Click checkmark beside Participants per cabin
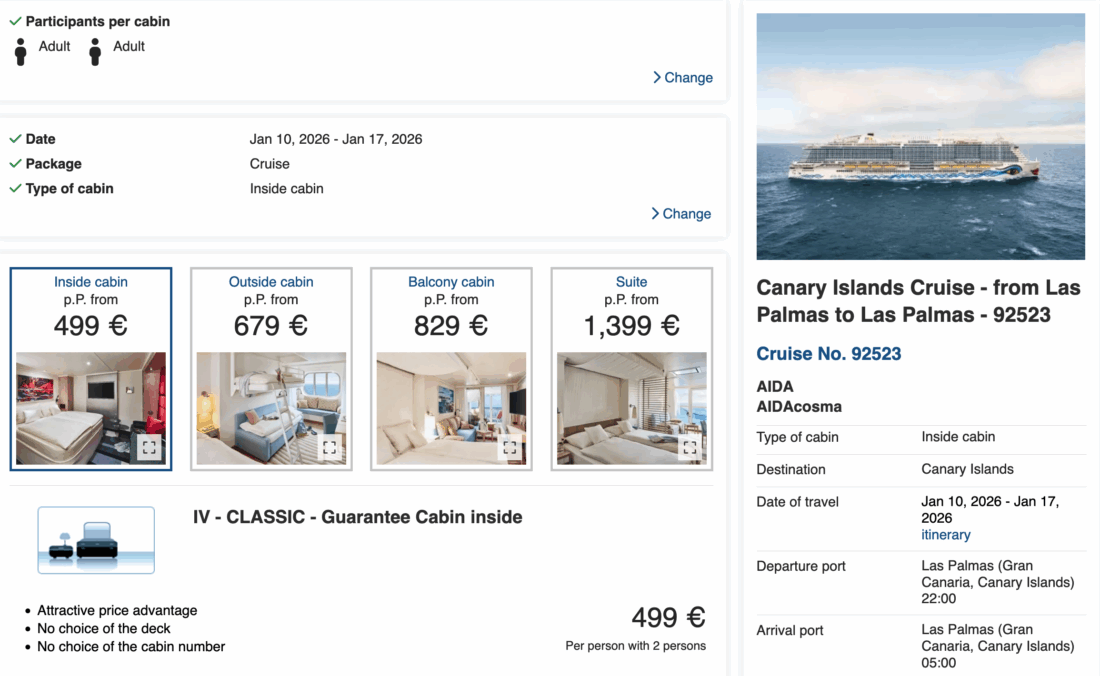1100x676 pixels. (x=15, y=21)
